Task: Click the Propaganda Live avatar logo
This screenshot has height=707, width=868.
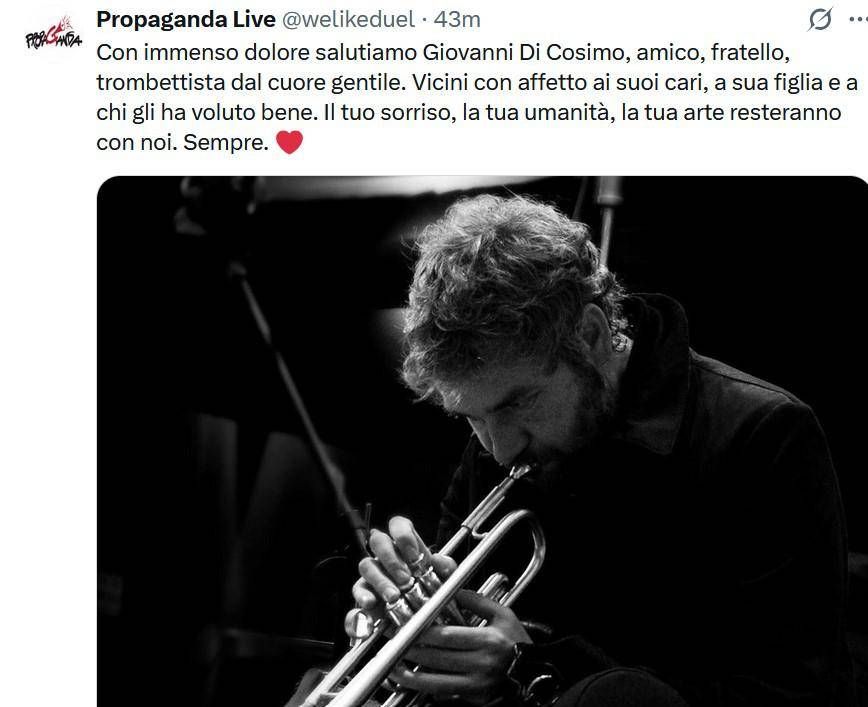Action: (53, 35)
